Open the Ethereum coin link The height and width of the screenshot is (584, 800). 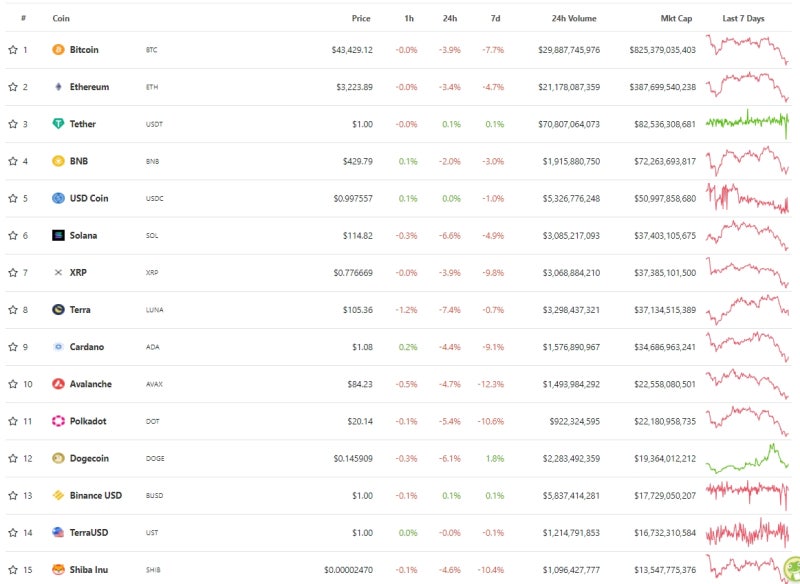pyautogui.click(x=89, y=87)
